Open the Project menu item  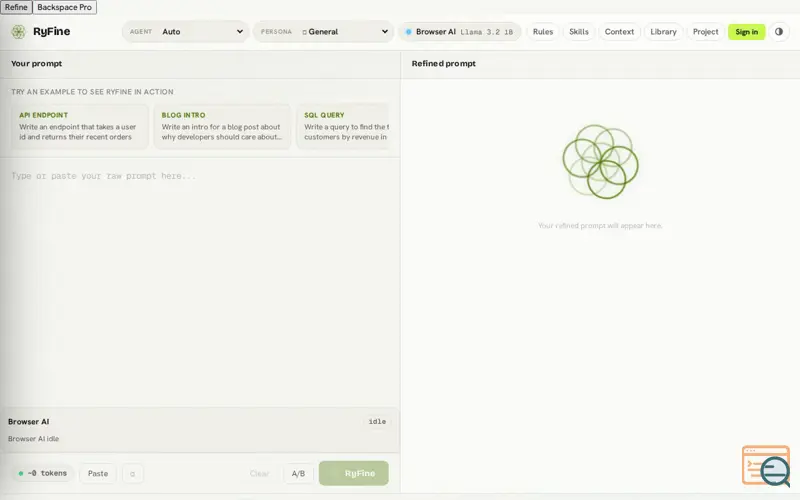[x=705, y=32]
